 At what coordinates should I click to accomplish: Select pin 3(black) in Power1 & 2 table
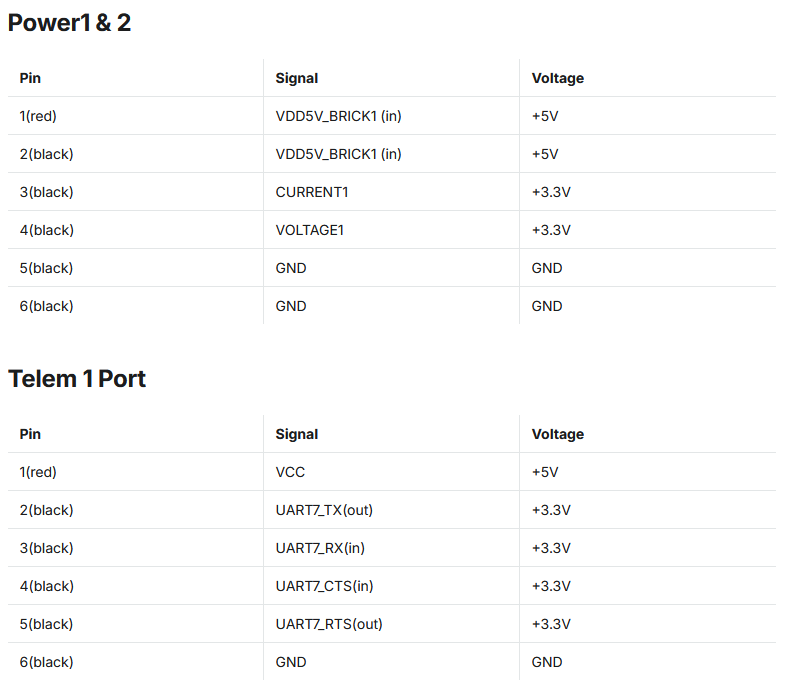click(46, 192)
